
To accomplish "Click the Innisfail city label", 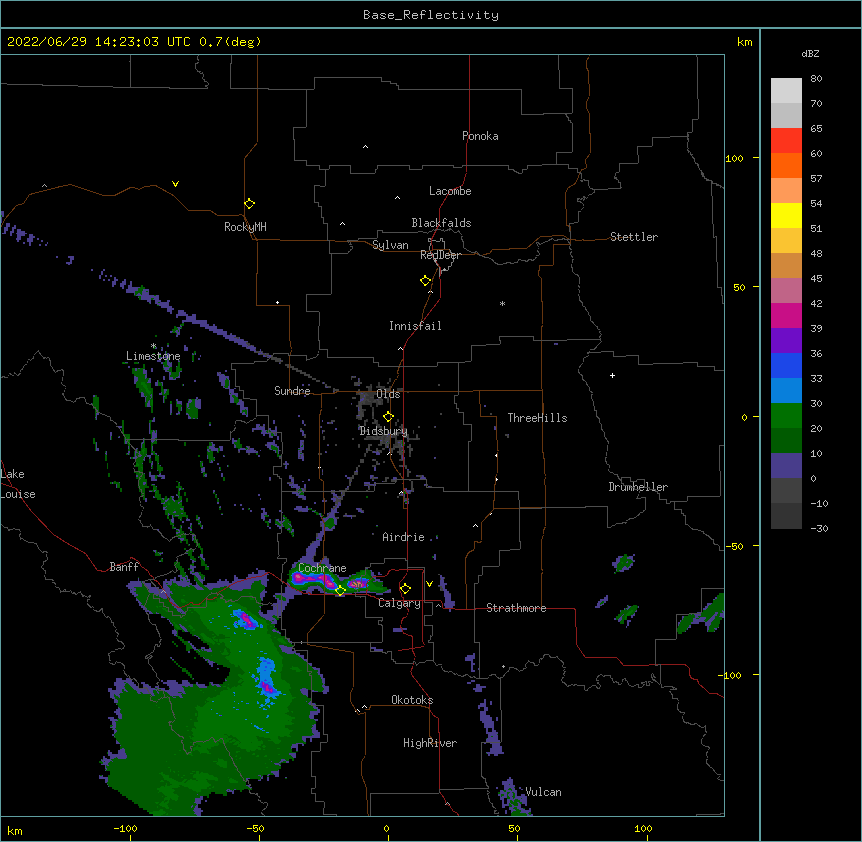I will (415, 326).
